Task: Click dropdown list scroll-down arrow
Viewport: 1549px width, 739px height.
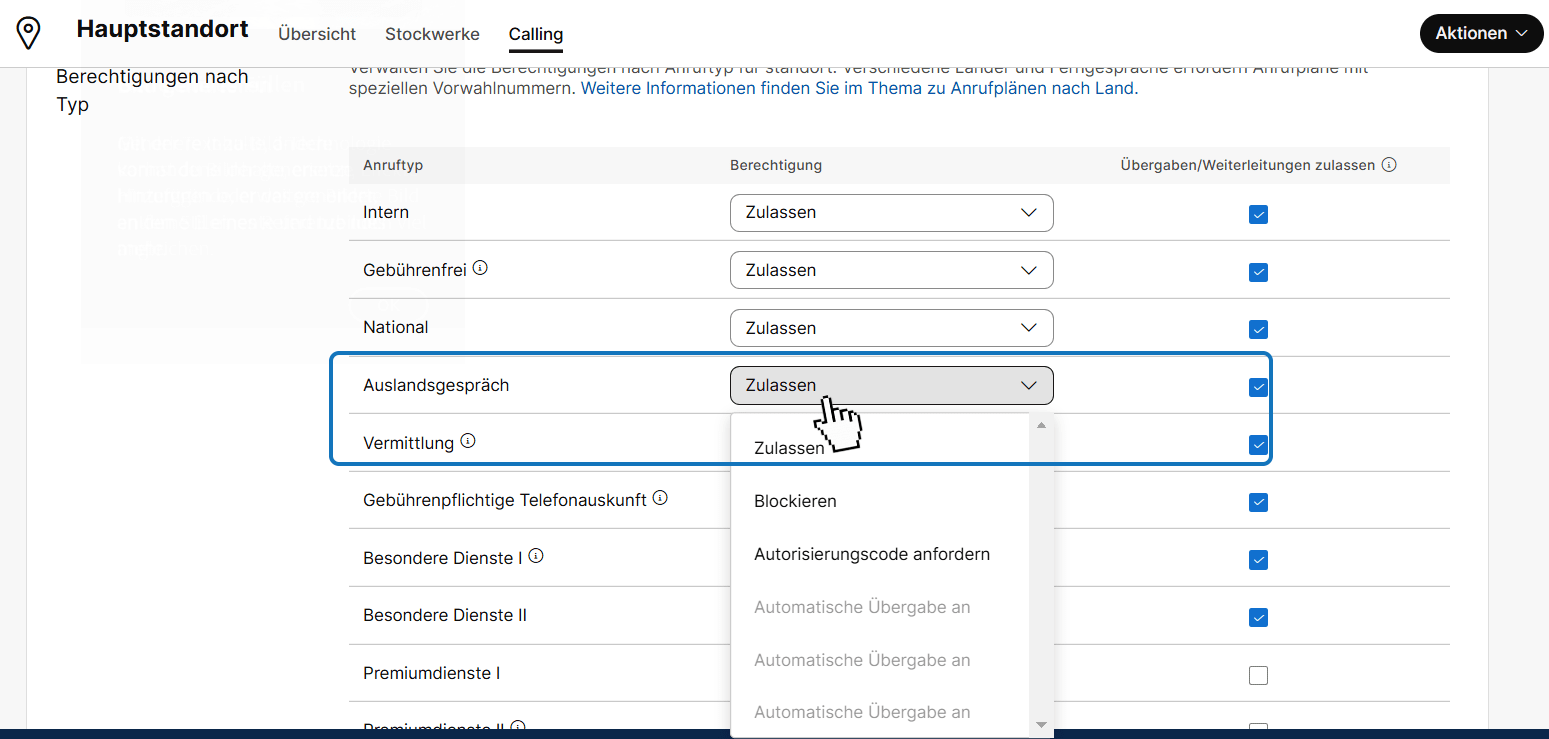Action: pyautogui.click(x=1041, y=724)
